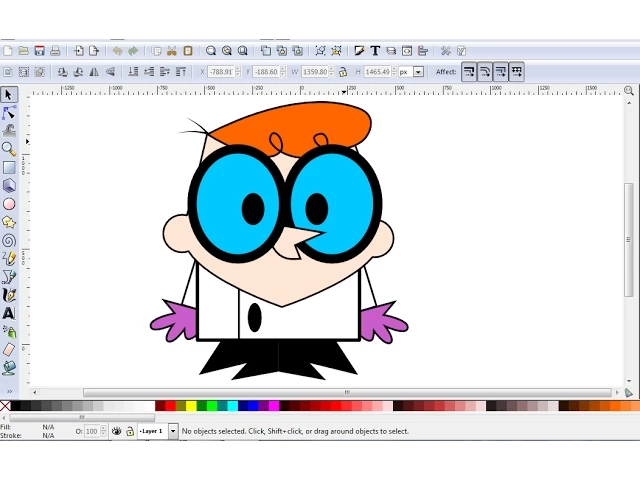Redo the last undone action
Image resolution: width=640 pixels, height=480 pixels.
point(133,51)
